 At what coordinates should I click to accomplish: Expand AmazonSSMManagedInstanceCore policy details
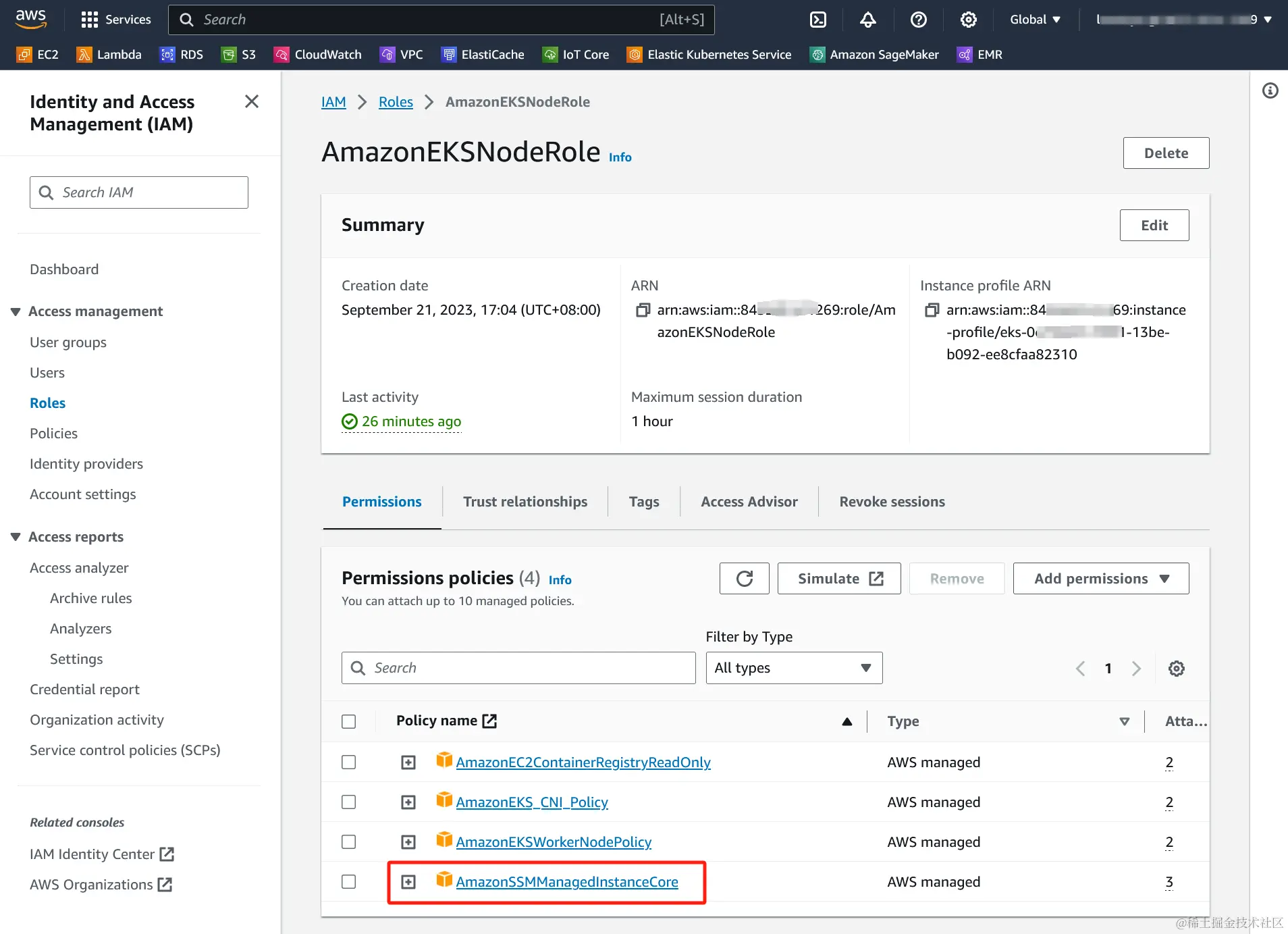point(408,882)
